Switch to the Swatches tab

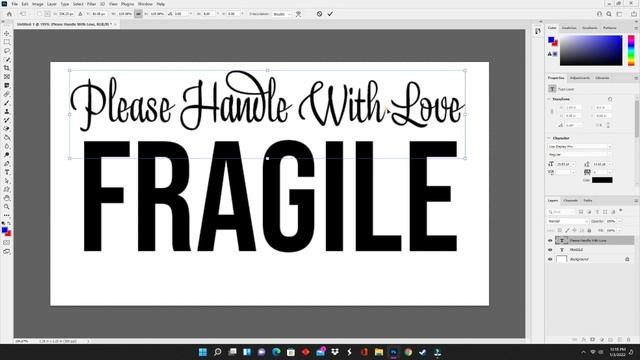(569, 28)
